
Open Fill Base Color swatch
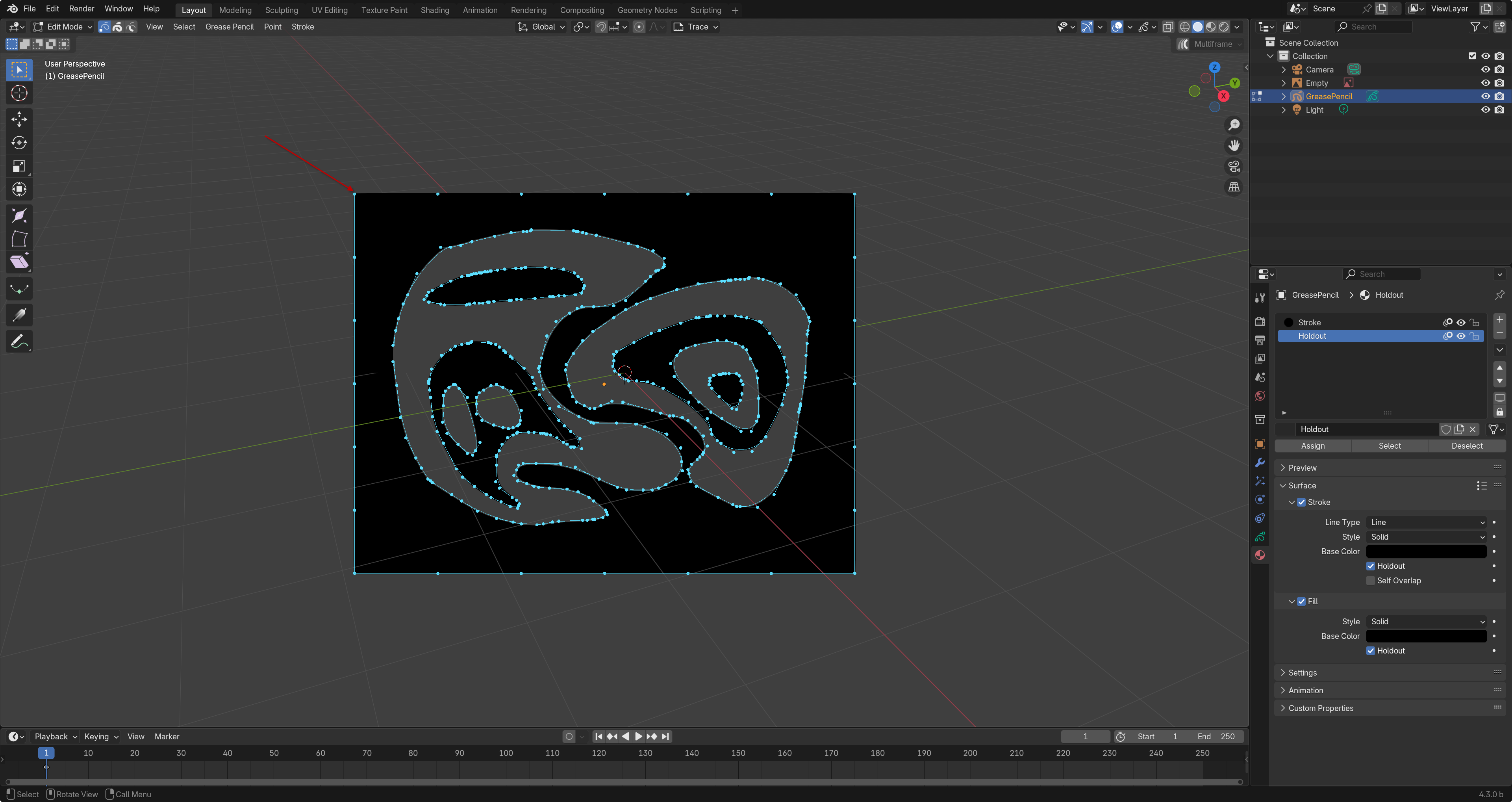(1426, 636)
